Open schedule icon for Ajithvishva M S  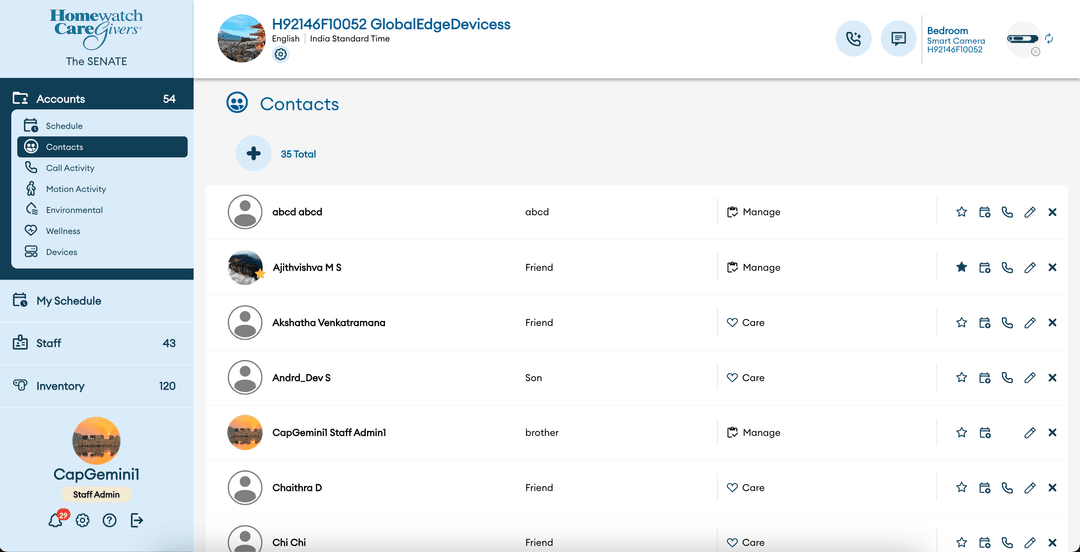coord(985,267)
